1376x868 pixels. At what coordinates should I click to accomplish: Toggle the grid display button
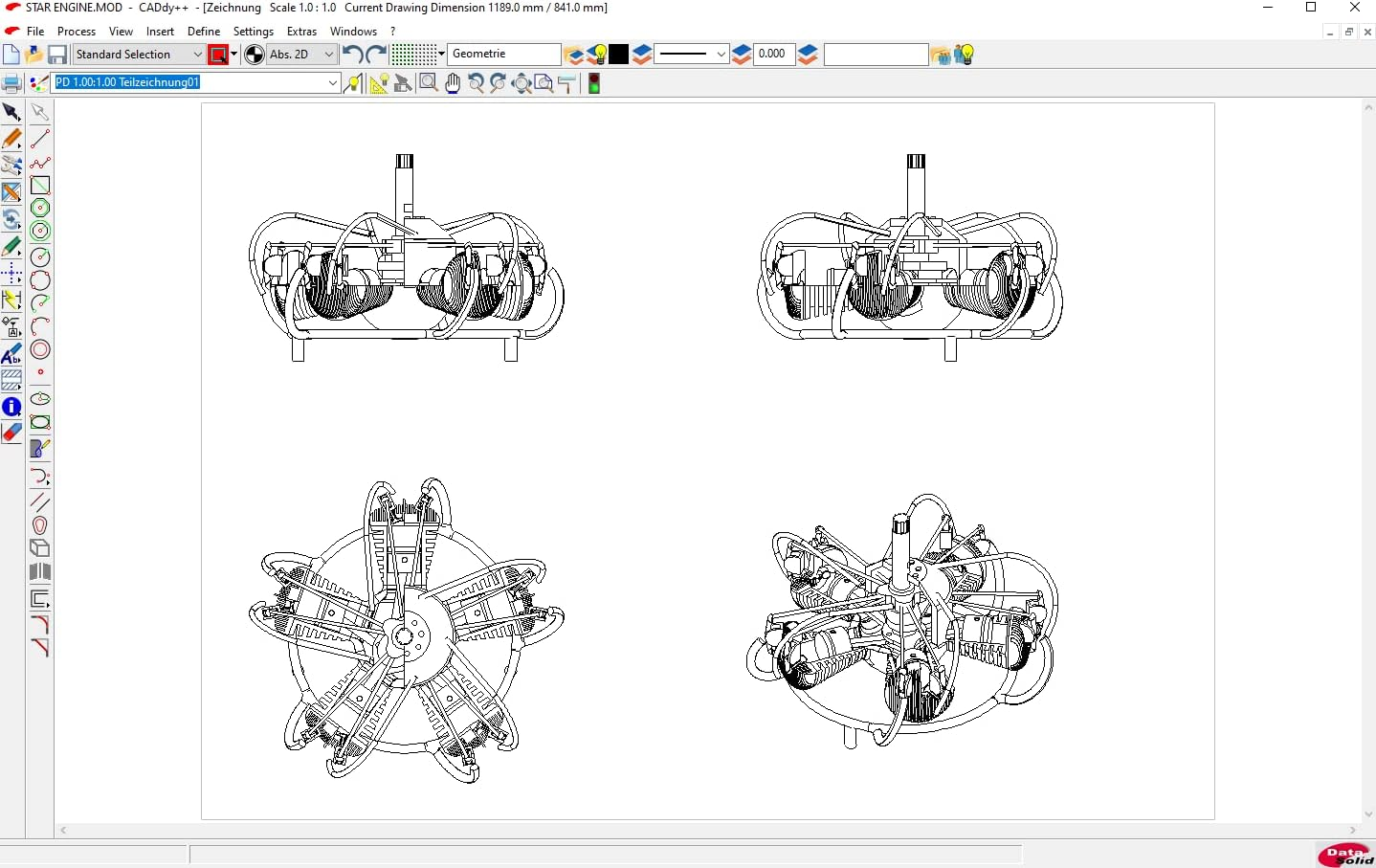(x=411, y=55)
